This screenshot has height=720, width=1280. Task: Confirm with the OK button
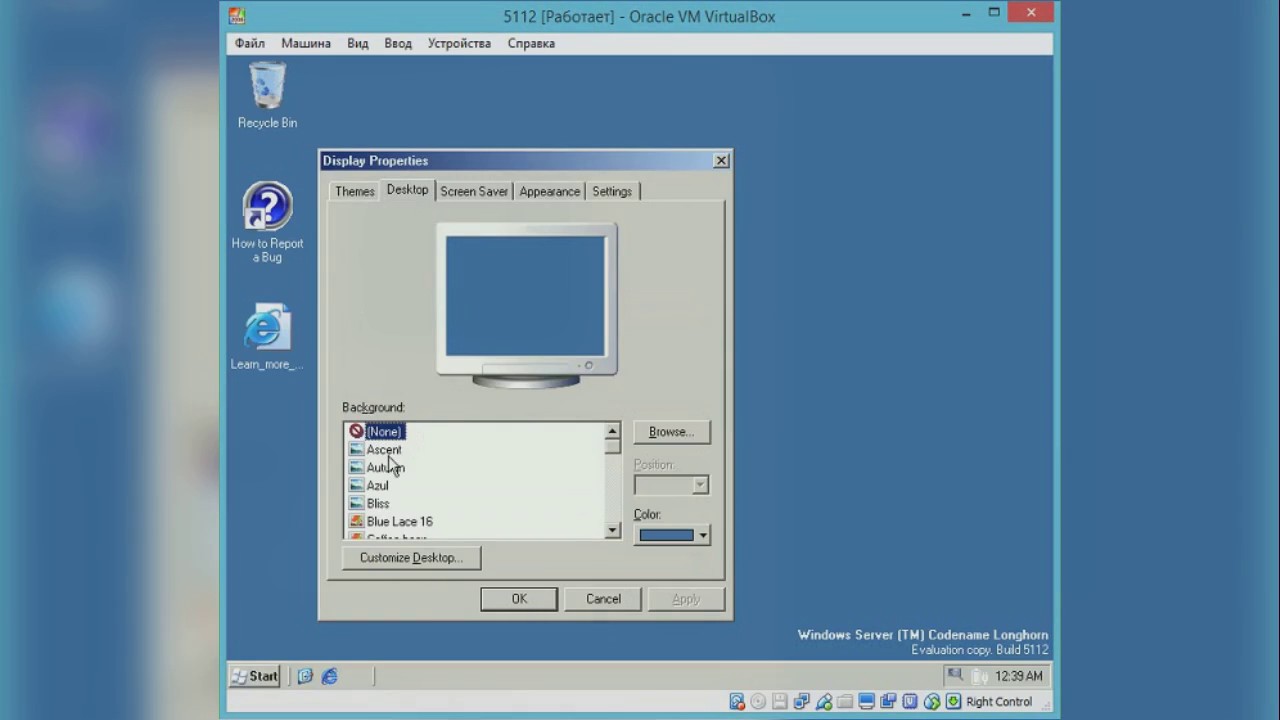tap(519, 599)
